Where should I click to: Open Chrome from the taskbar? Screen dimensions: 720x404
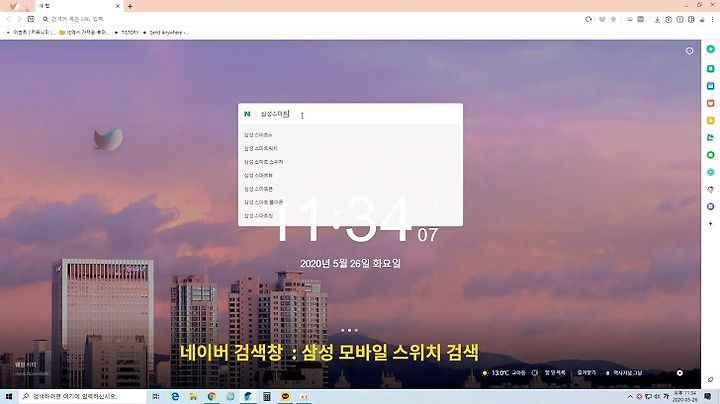click(x=212, y=396)
